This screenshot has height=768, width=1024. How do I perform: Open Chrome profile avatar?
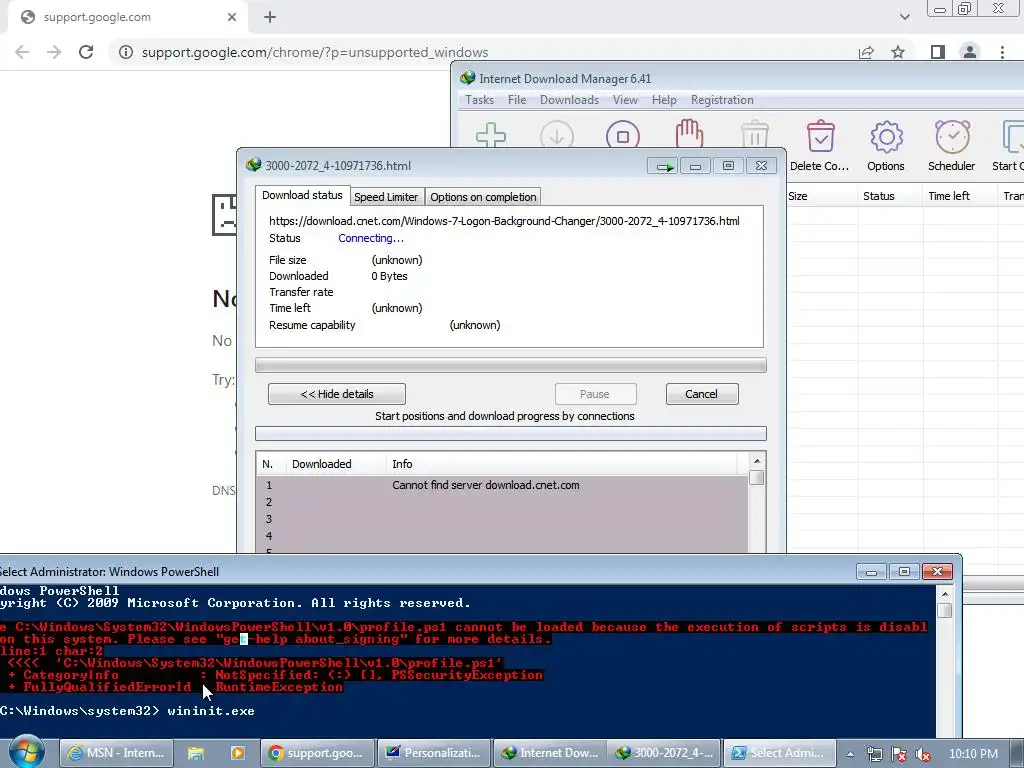coord(970,52)
